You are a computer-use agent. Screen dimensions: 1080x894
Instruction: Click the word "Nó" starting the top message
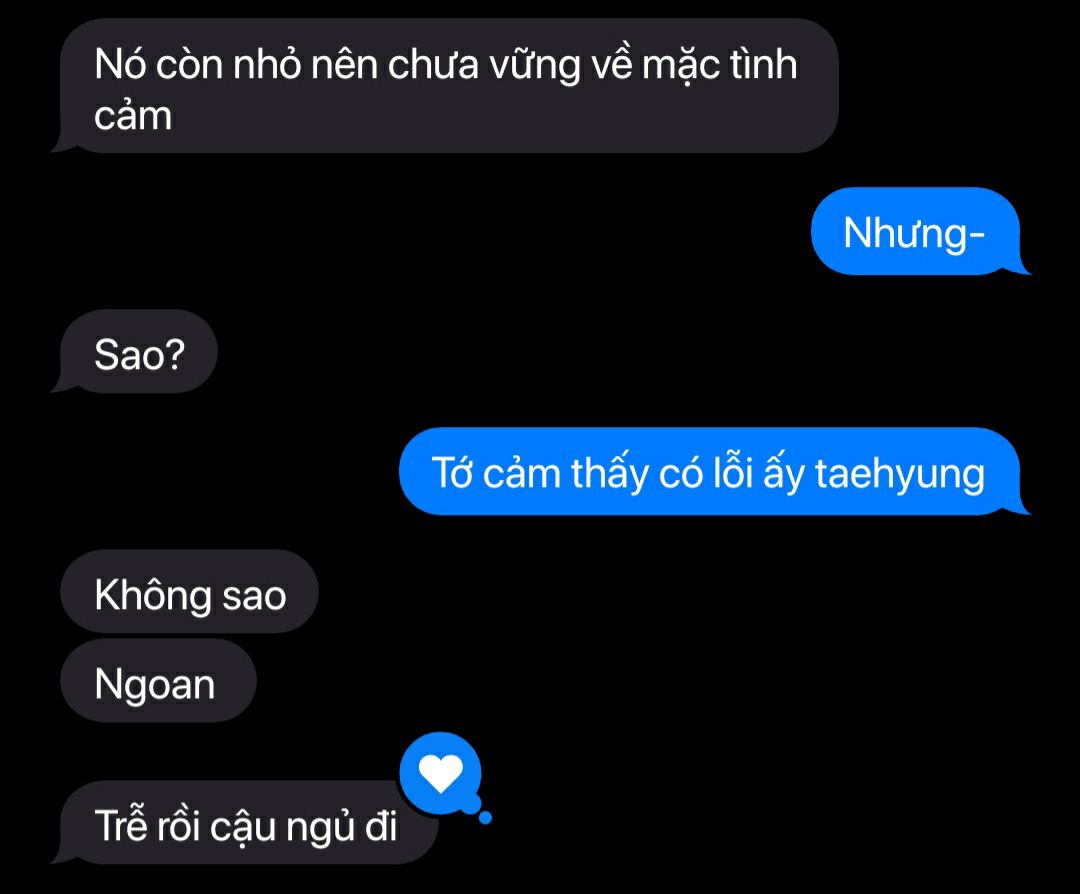(x=120, y=63)
